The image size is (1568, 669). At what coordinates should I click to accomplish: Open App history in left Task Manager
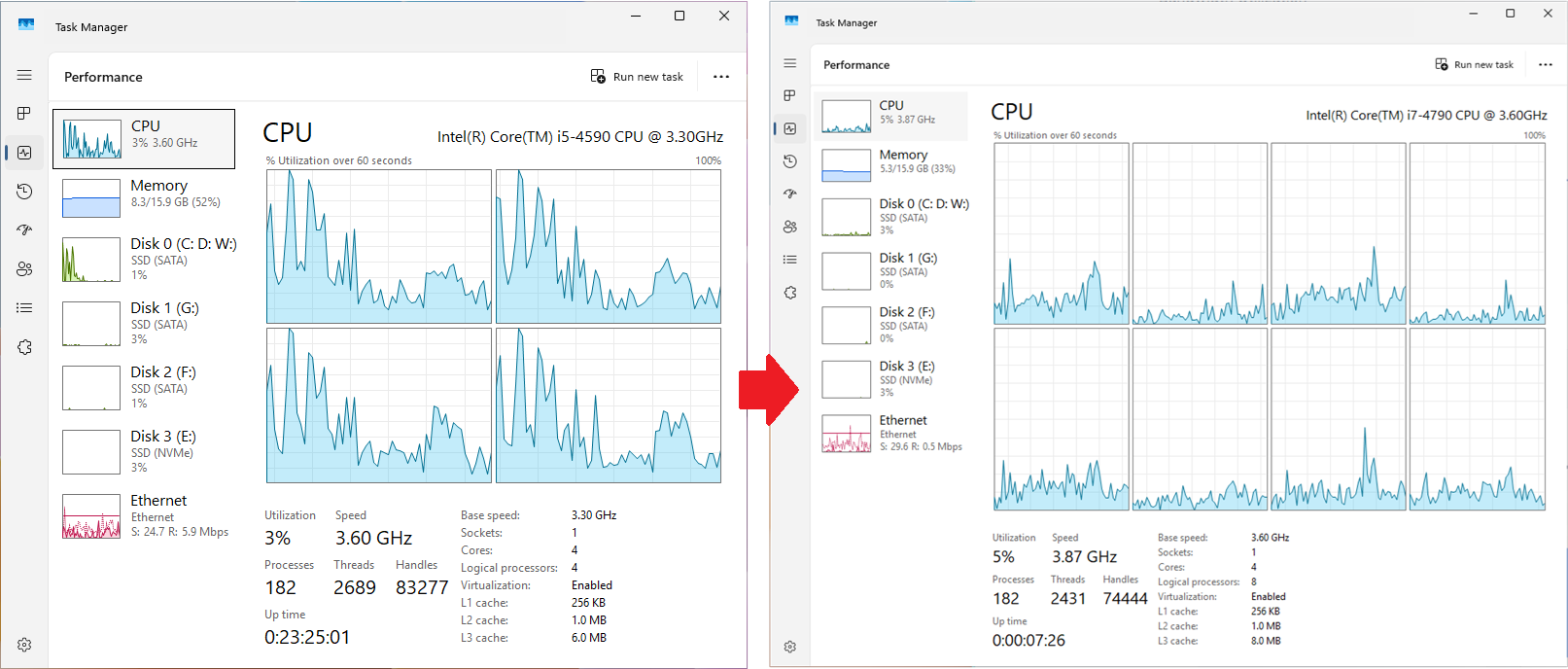coord(24,192)
